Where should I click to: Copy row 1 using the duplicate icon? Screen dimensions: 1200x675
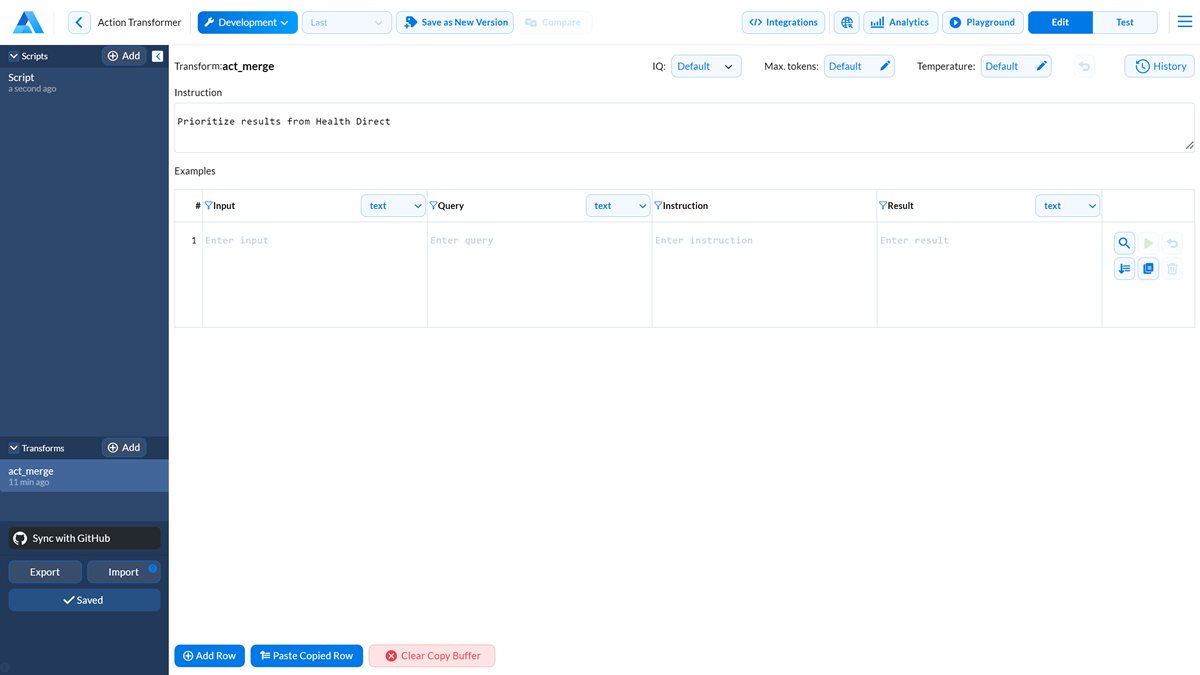(1148, 268)
